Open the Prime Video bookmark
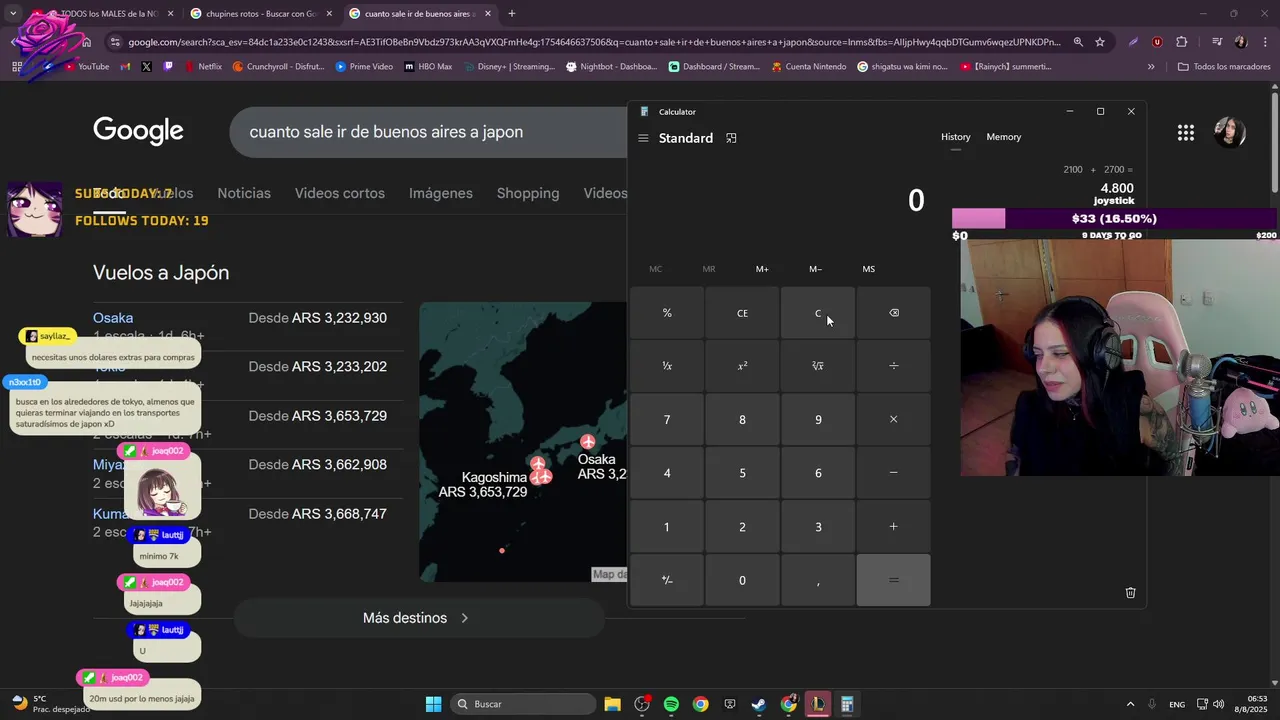 coord(364,67)
